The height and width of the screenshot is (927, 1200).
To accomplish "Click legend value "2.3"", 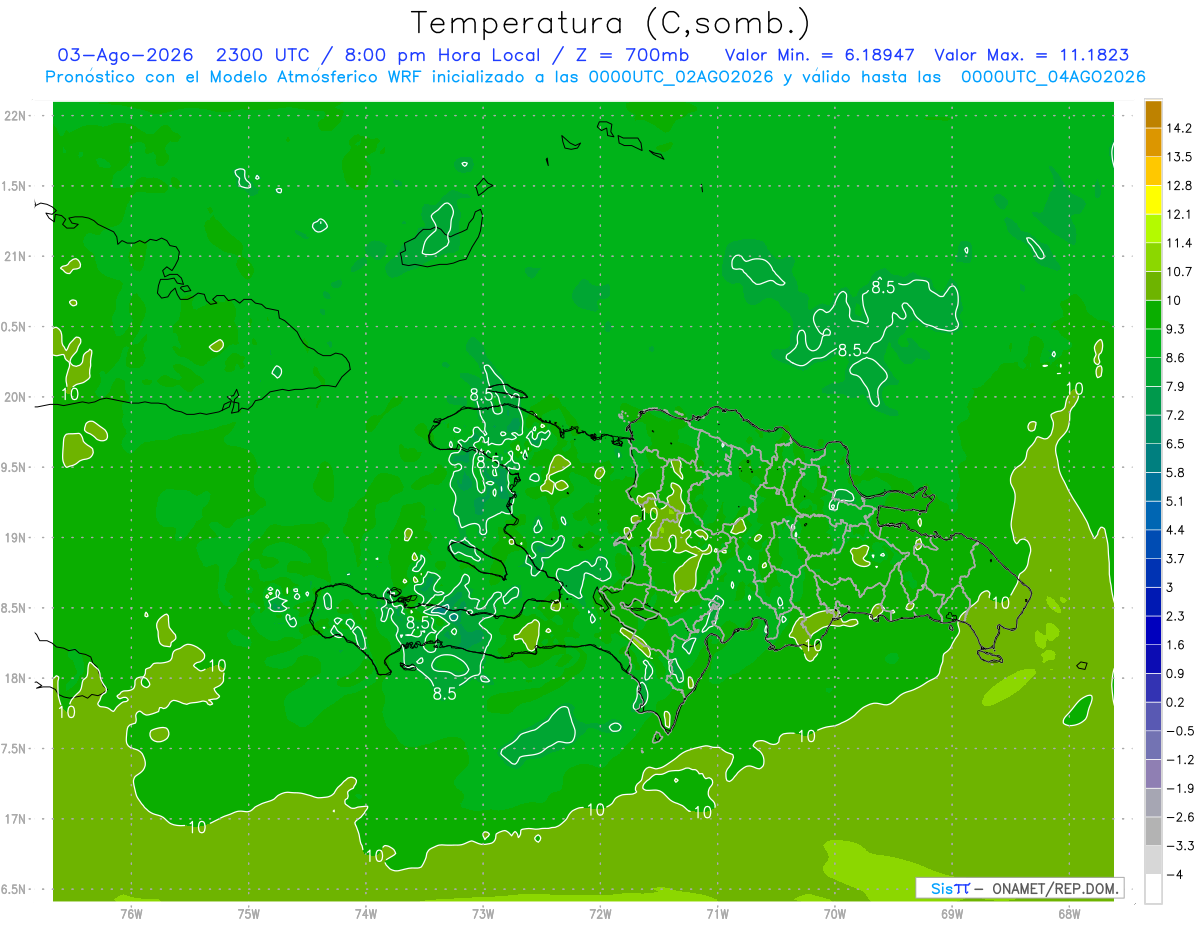I will point(1177,616).
